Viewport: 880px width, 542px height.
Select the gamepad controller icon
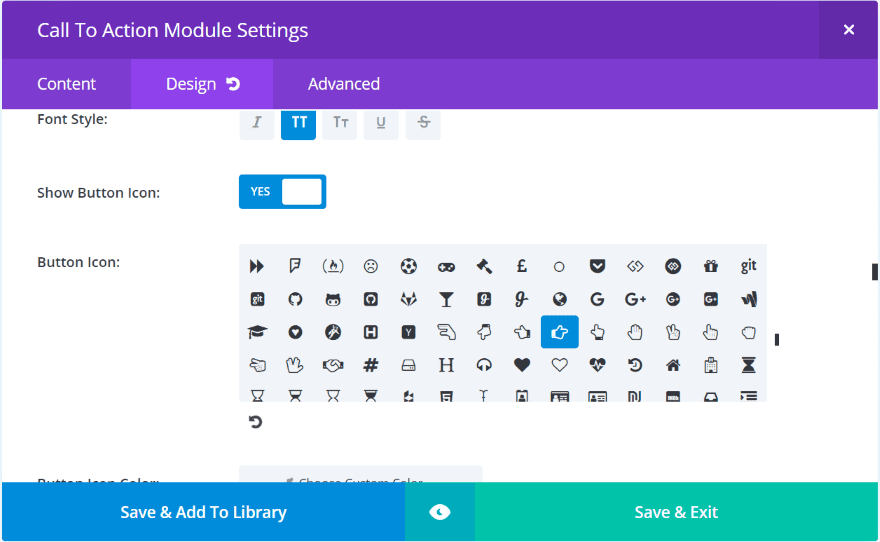tap(446, 267)
